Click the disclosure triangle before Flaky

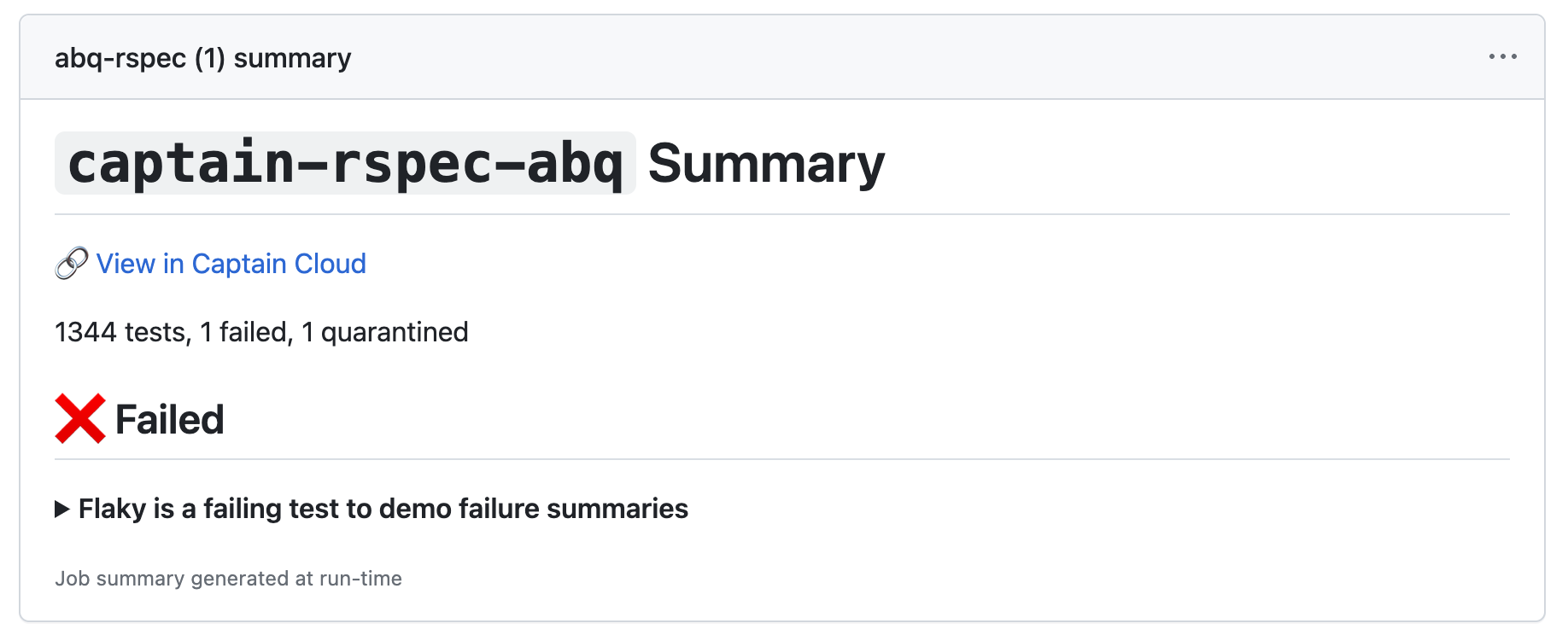point(62,509)
